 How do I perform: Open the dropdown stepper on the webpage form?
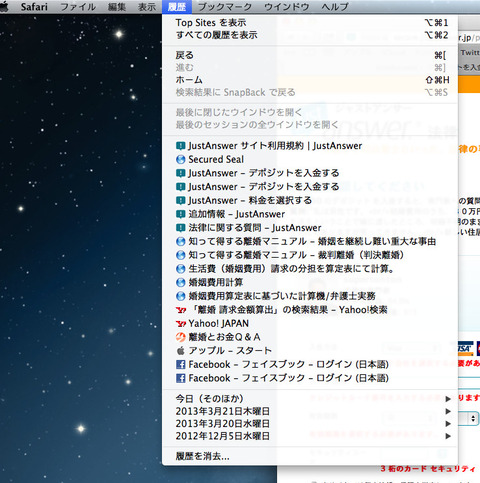[x=473, y=419]
